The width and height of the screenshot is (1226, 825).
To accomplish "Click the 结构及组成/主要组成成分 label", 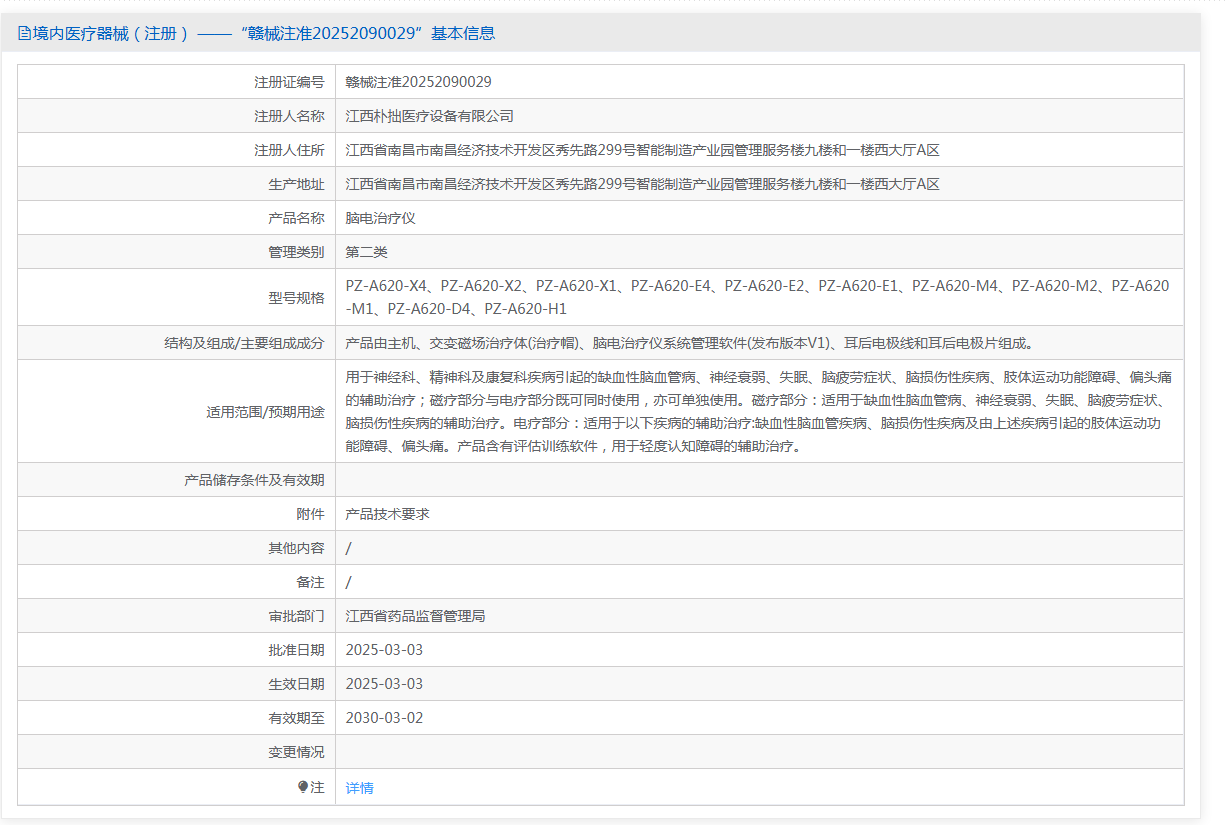I will click(245, 343).
